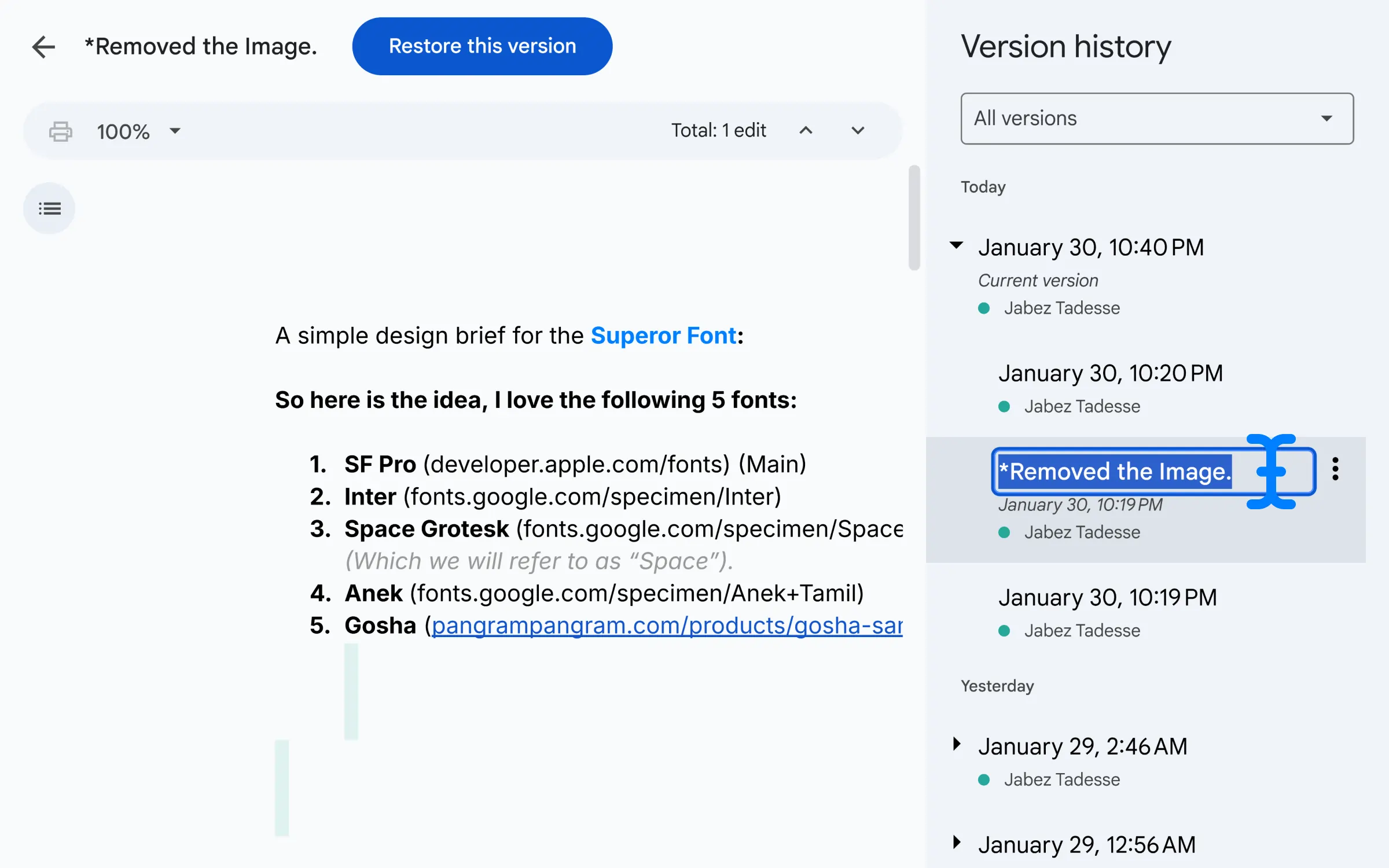
Task: Click the document title *Removed the Image.
Action: click(201, 46)
